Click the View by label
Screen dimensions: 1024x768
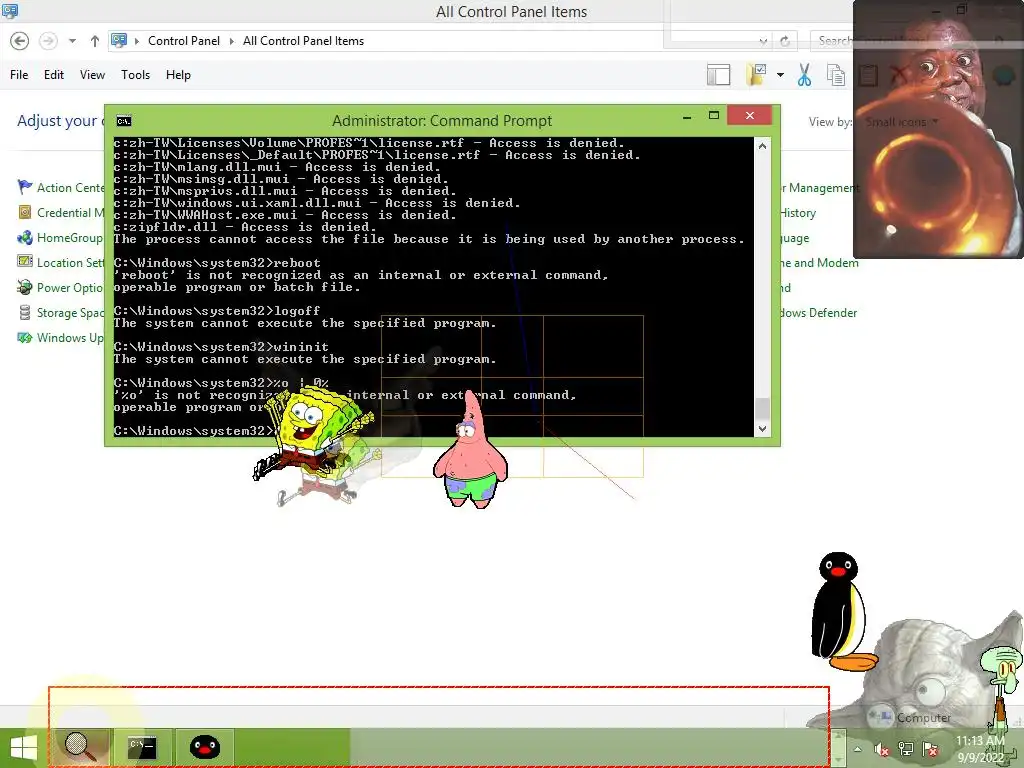830,121
